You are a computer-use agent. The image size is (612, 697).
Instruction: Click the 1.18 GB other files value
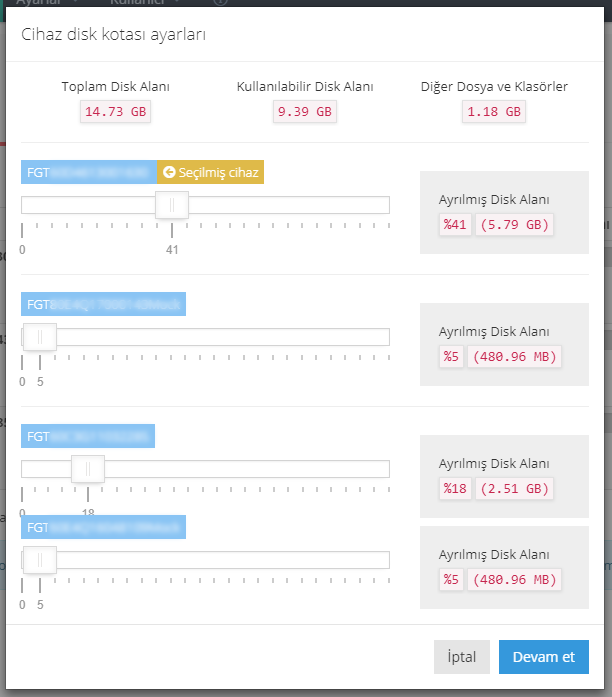click(494, 112)
